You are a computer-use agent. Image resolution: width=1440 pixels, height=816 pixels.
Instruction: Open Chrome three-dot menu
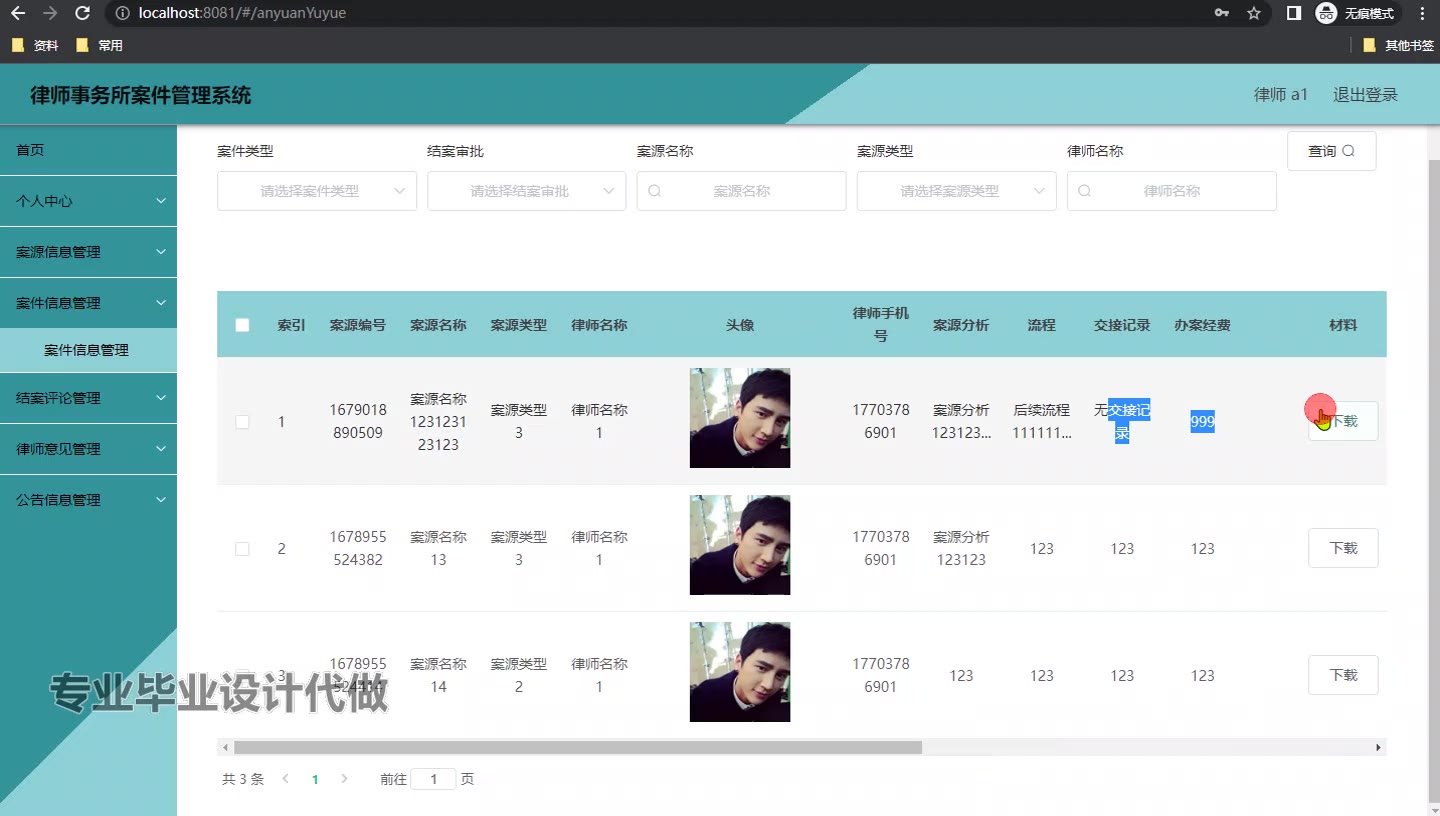1422,14
